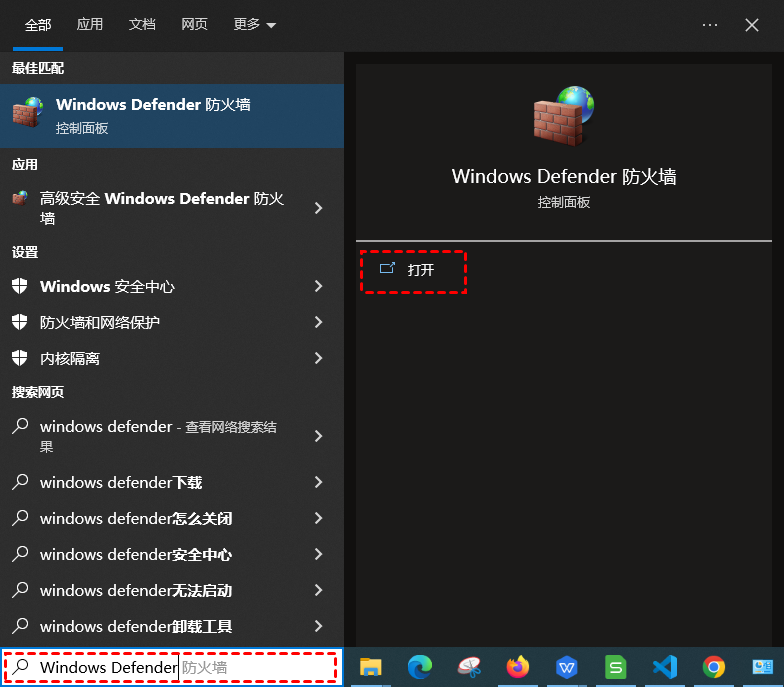
Task: Click the magnifier icon next to windows defender安全中心
Action: (20, 554)
